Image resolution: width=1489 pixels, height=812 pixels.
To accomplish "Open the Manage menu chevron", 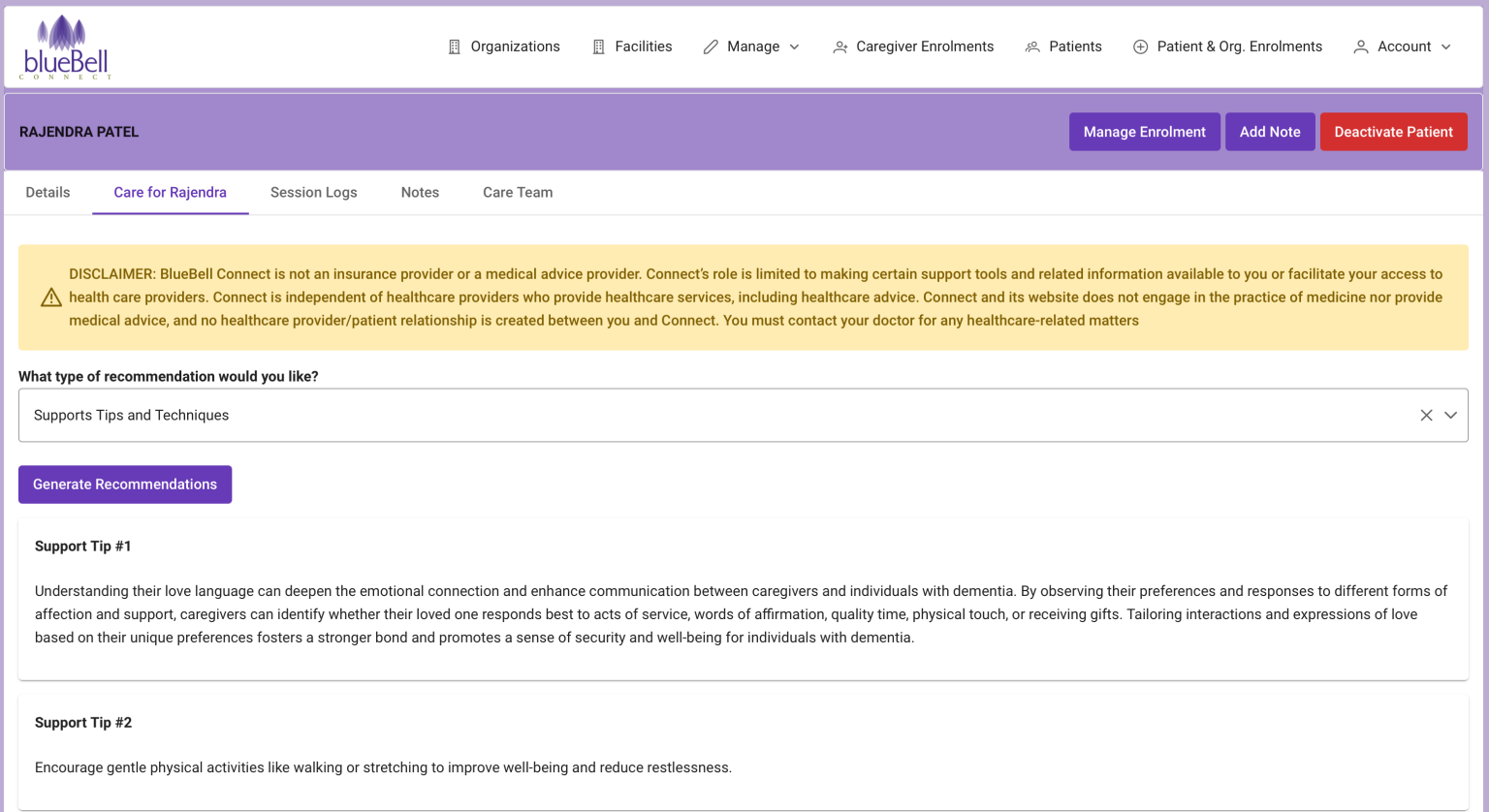I will click(795, 47).
